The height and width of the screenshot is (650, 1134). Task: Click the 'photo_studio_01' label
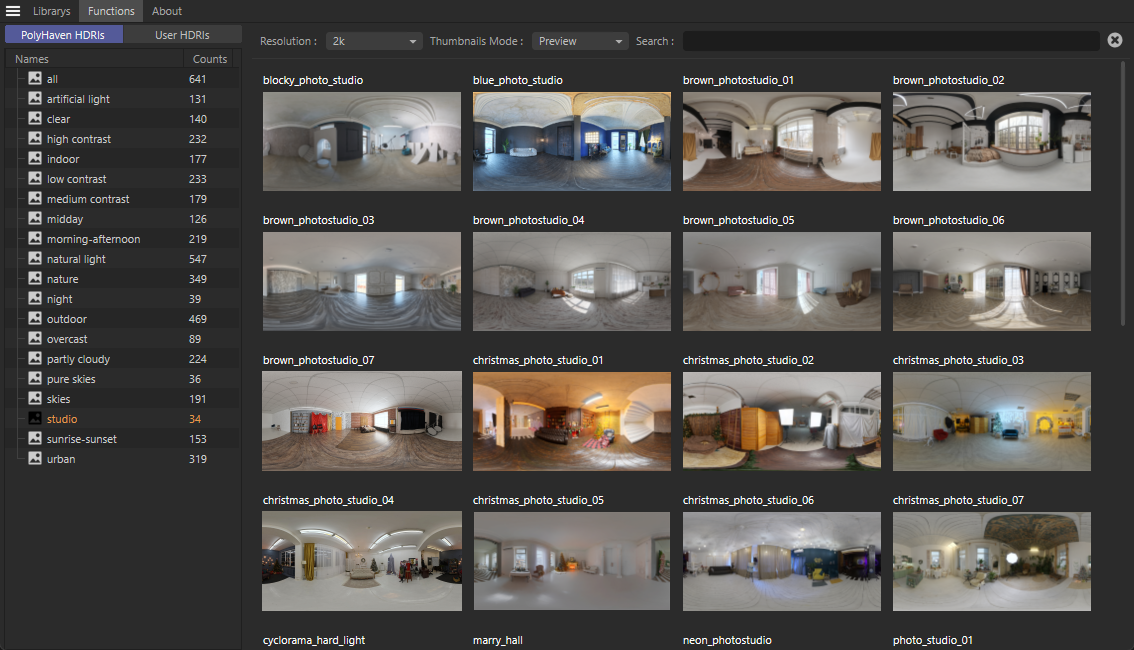point(932,640)
